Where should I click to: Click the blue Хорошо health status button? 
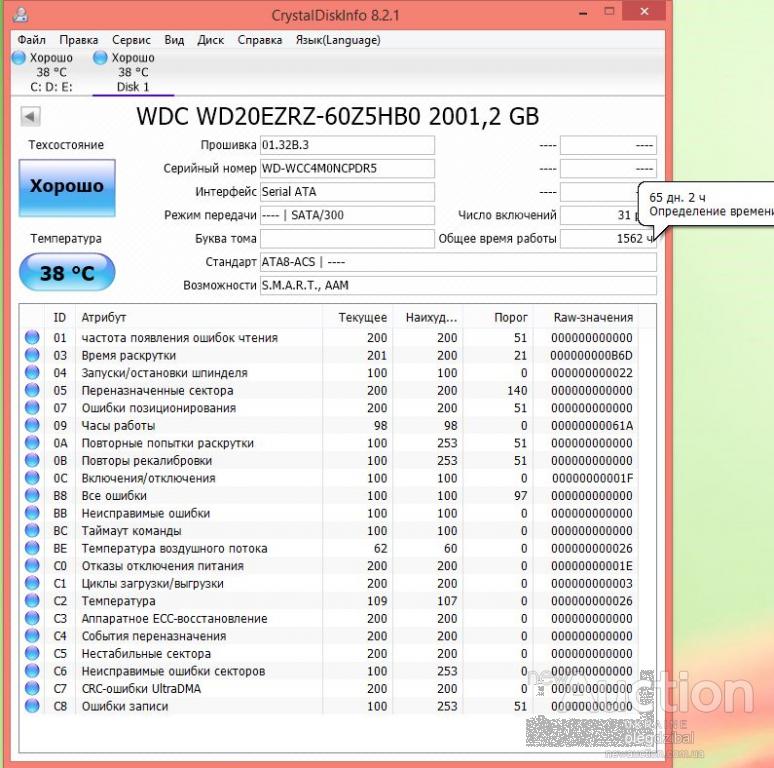[67, 188]
